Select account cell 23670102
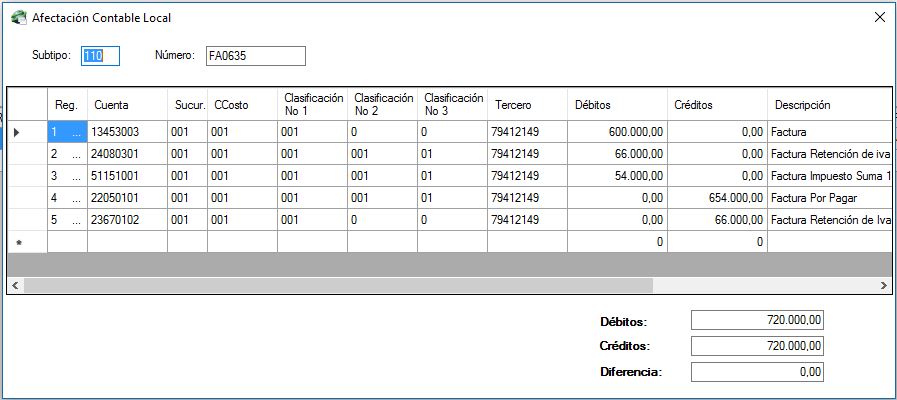The height and width of the screenshot is (400, 897). [x=128, y=220]
